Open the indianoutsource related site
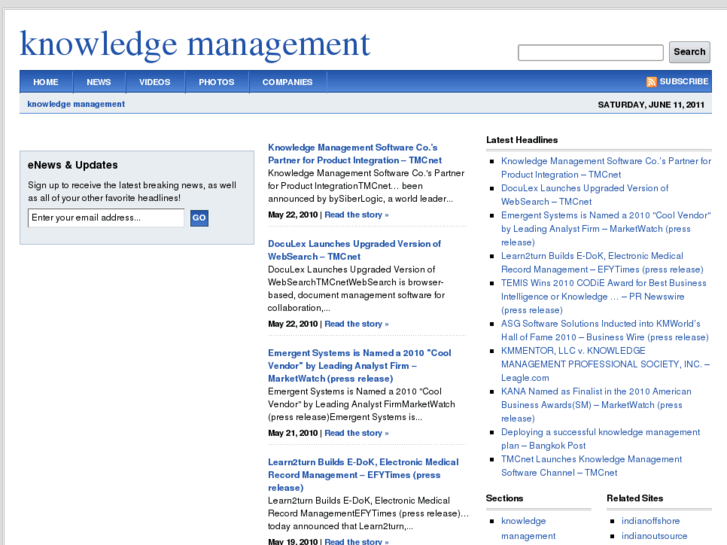 tap(654, 536)
